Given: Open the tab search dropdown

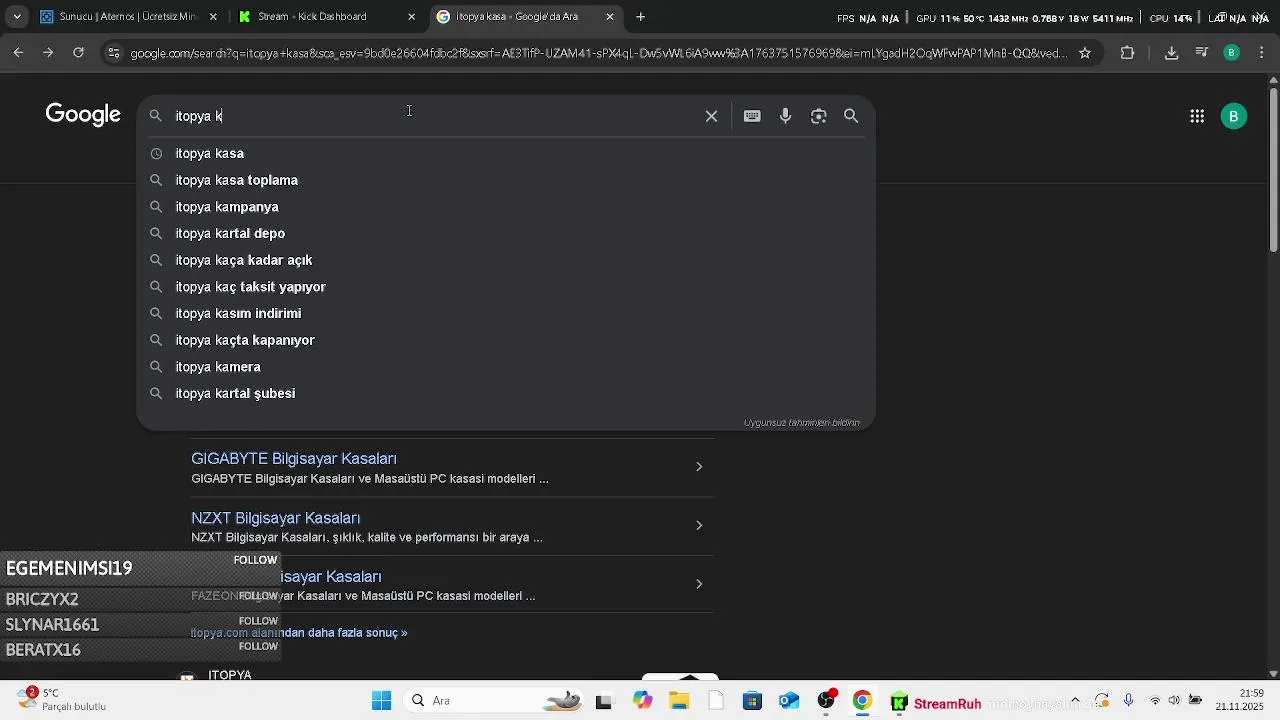Looking at the screenshot, I should point(17,17).
